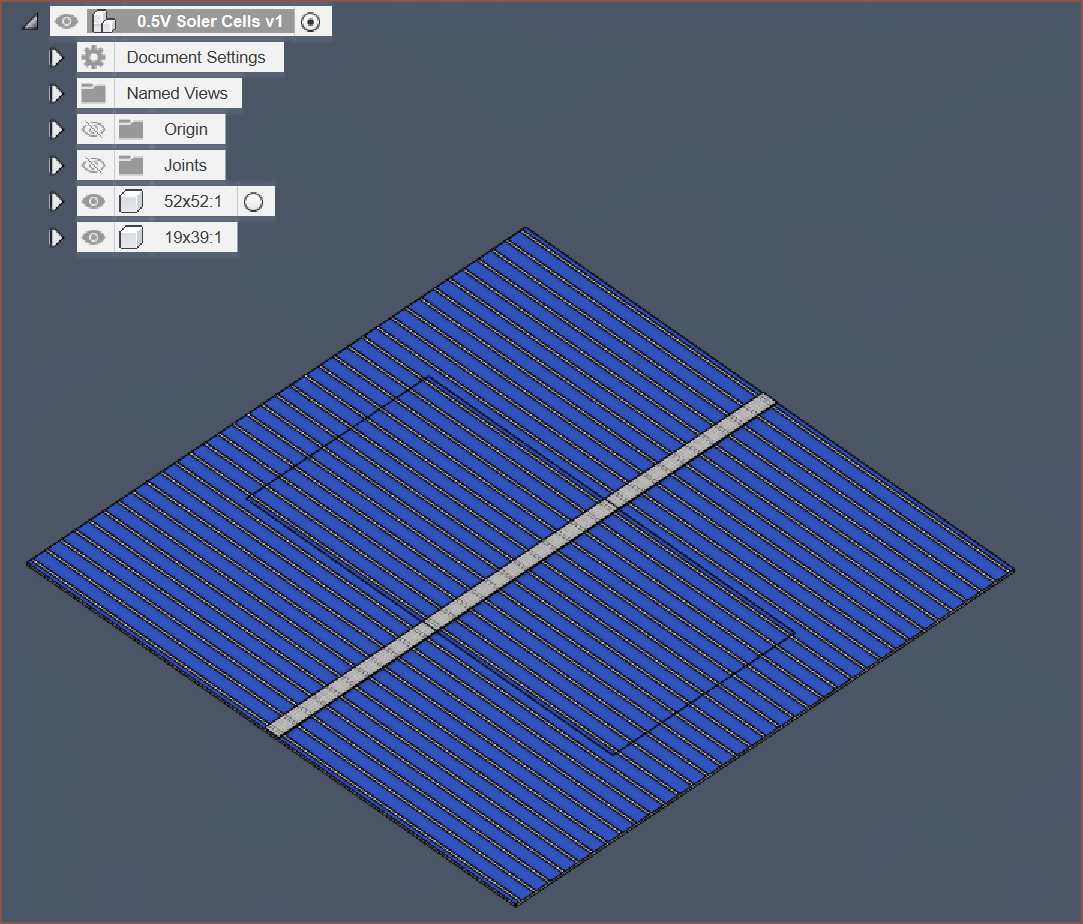1083x924 pixels.
Task: Show the hidden Origin folder
Action: (93, 129)
